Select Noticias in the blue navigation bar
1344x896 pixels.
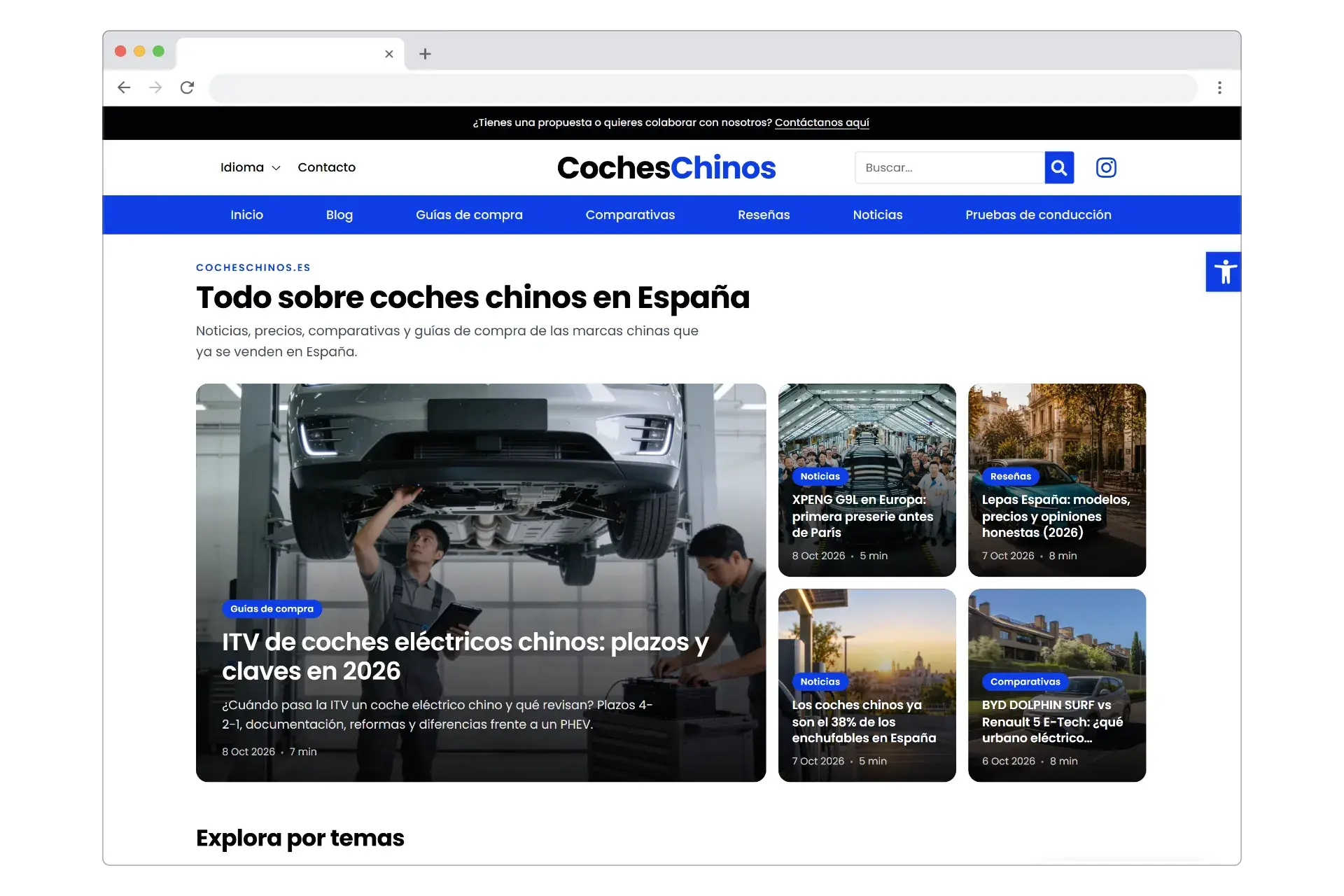point(878,215)
